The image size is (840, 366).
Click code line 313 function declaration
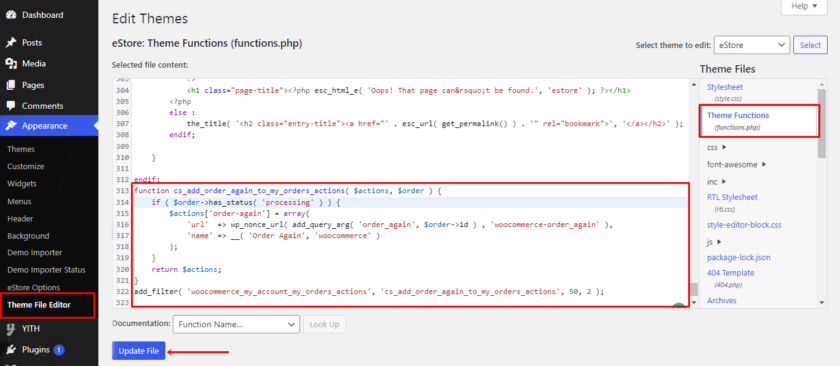coord(287,191)
